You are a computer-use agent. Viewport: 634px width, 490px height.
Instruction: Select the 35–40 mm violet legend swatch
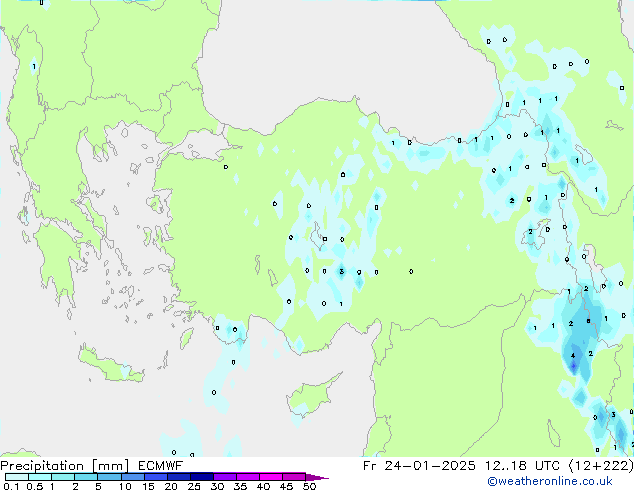click(247, 477)
